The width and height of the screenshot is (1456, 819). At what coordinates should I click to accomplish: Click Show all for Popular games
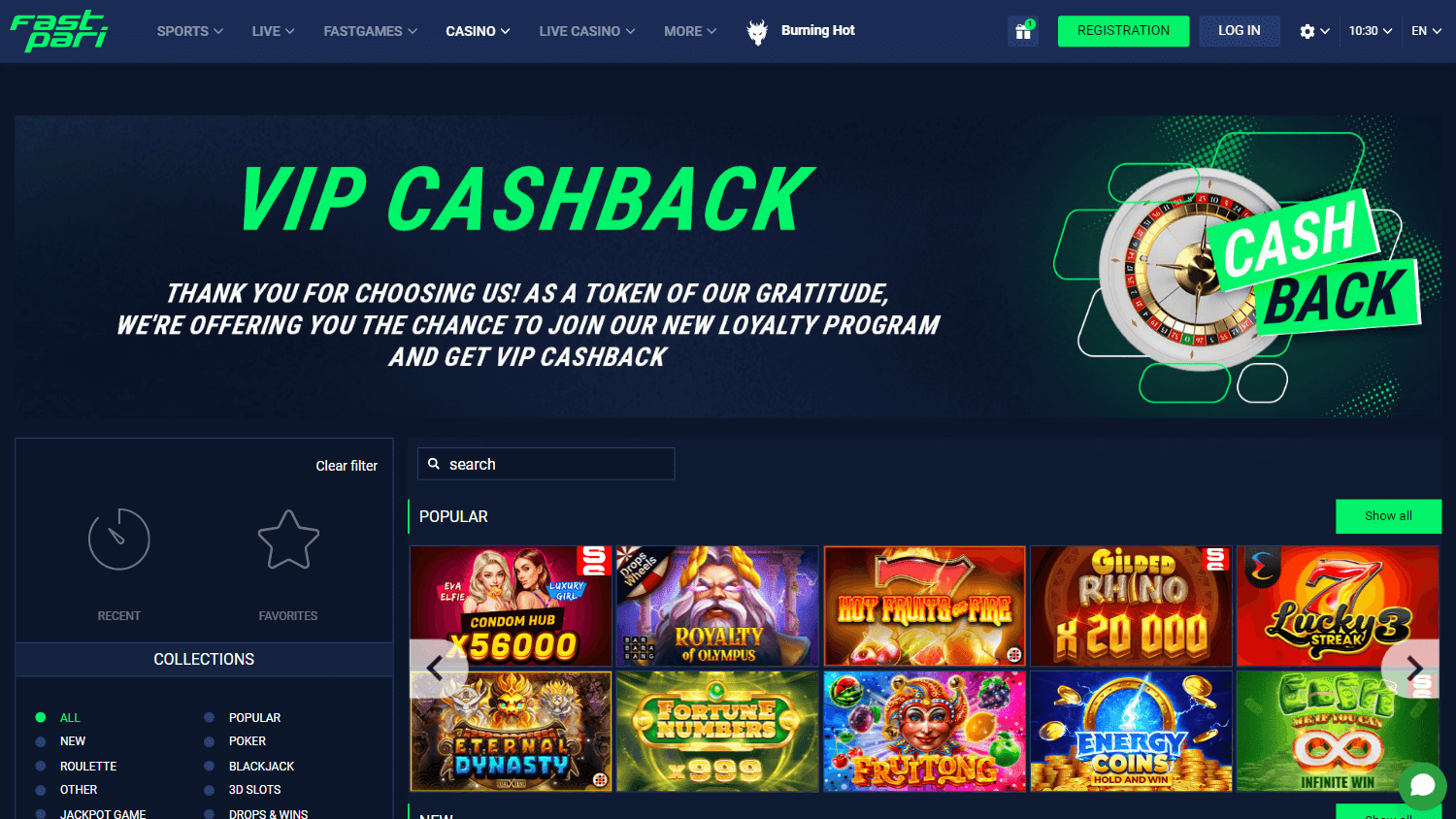tap(1388, 516)
